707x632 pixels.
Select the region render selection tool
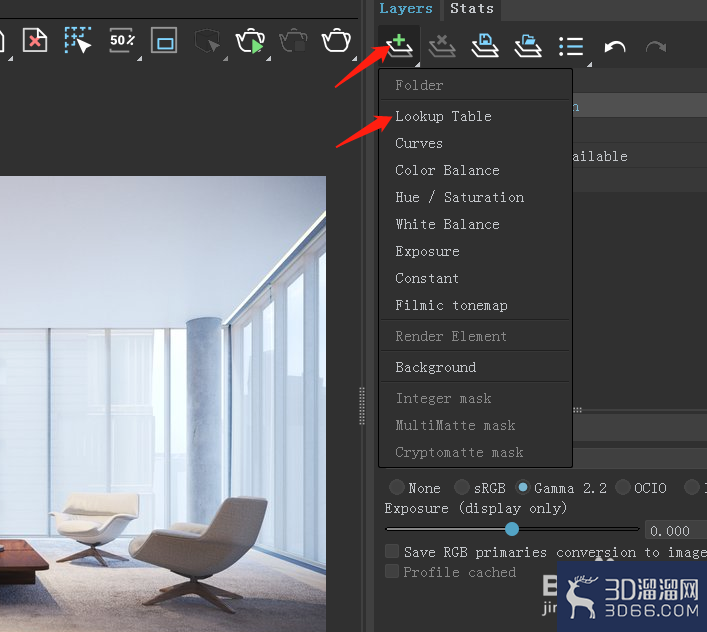click(78, 40)
